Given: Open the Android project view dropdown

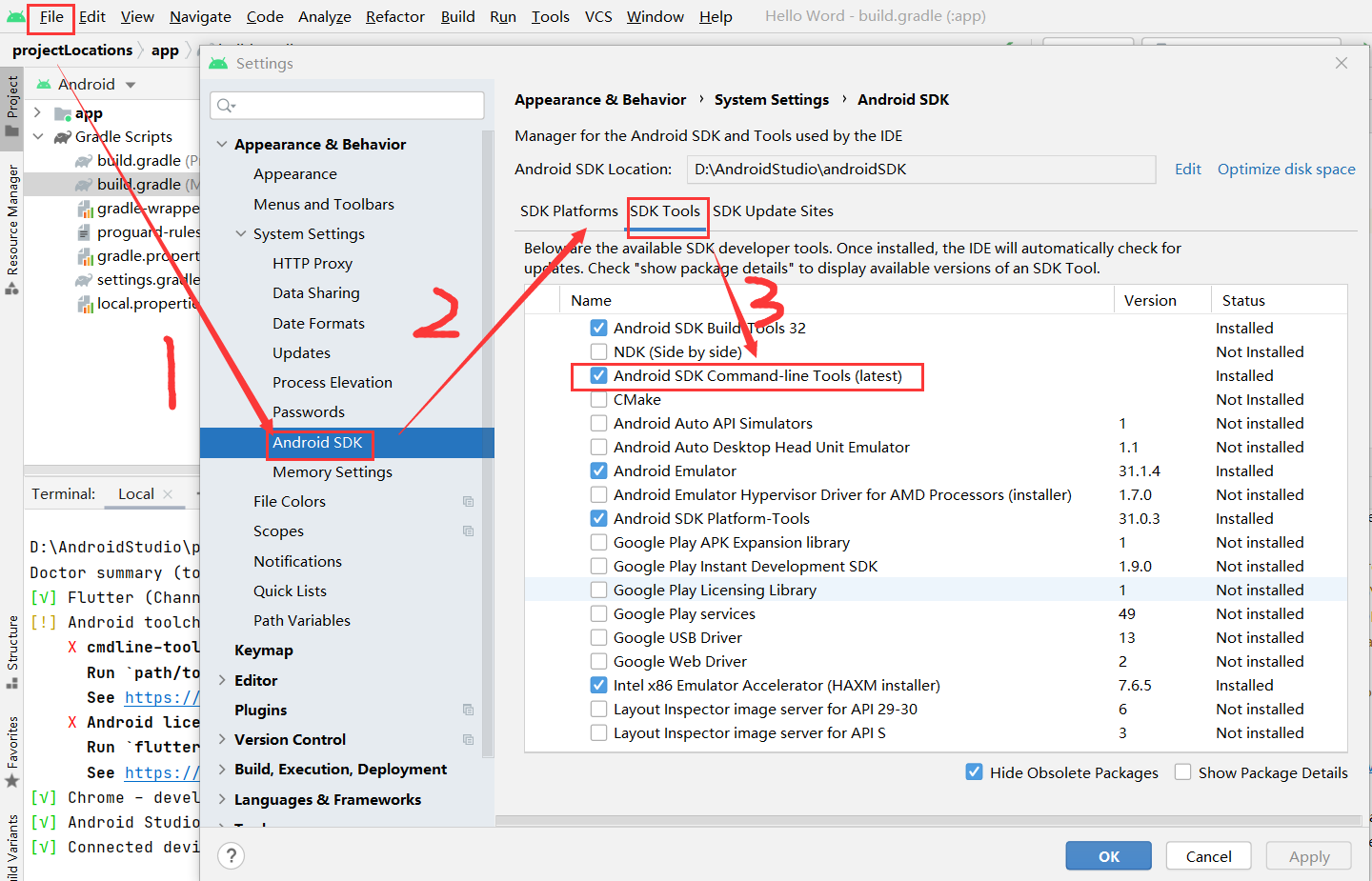Looking at the screenshot, I should coord(131,85).
